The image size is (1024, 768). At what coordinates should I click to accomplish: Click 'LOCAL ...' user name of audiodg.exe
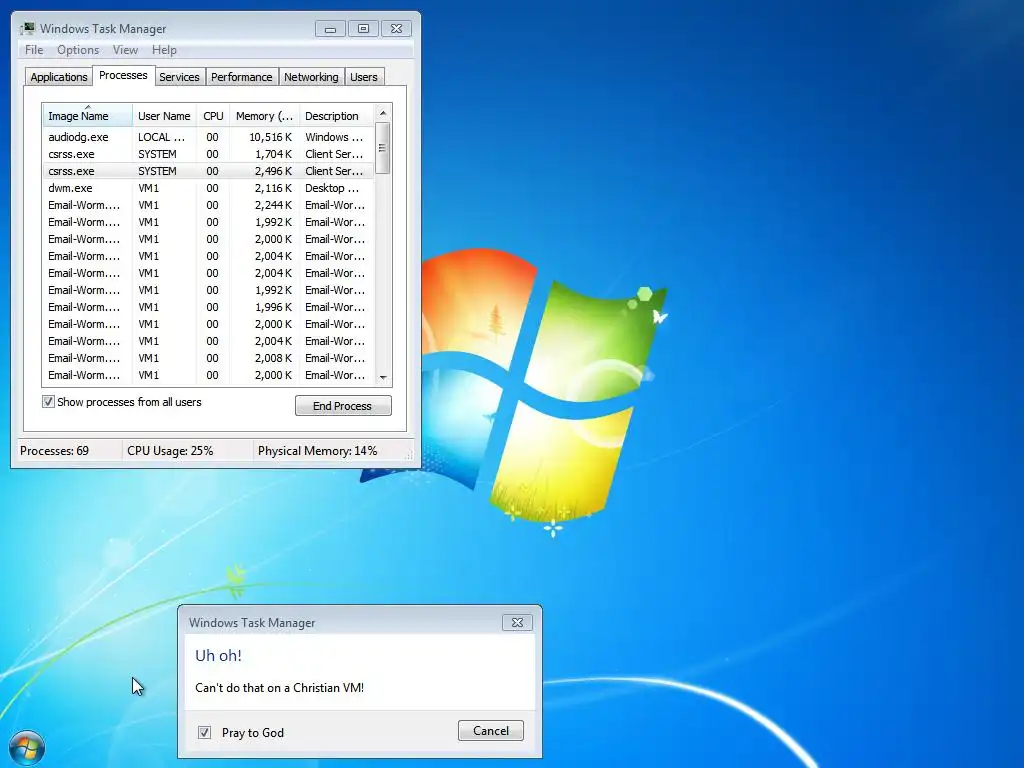point(161,137)
